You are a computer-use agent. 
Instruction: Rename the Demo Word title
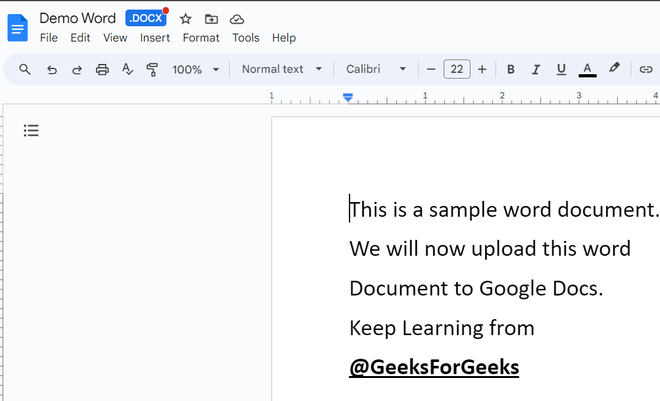[77, 19]
